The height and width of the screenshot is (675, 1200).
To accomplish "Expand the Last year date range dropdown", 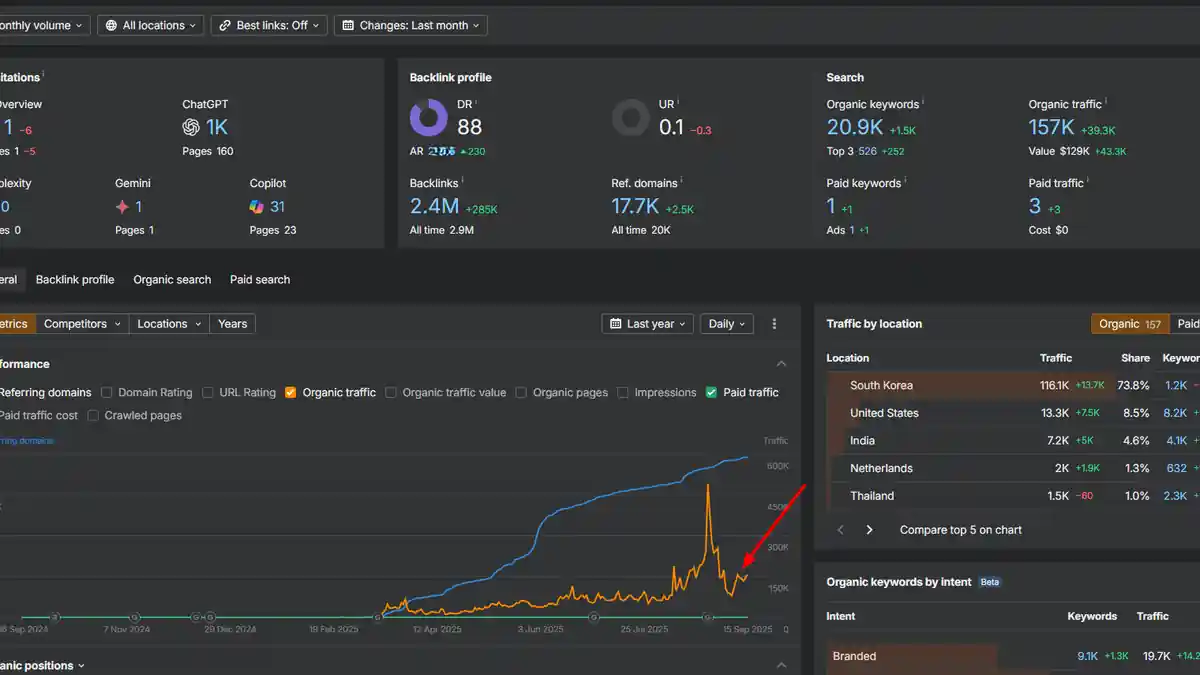I will [648, 324].
